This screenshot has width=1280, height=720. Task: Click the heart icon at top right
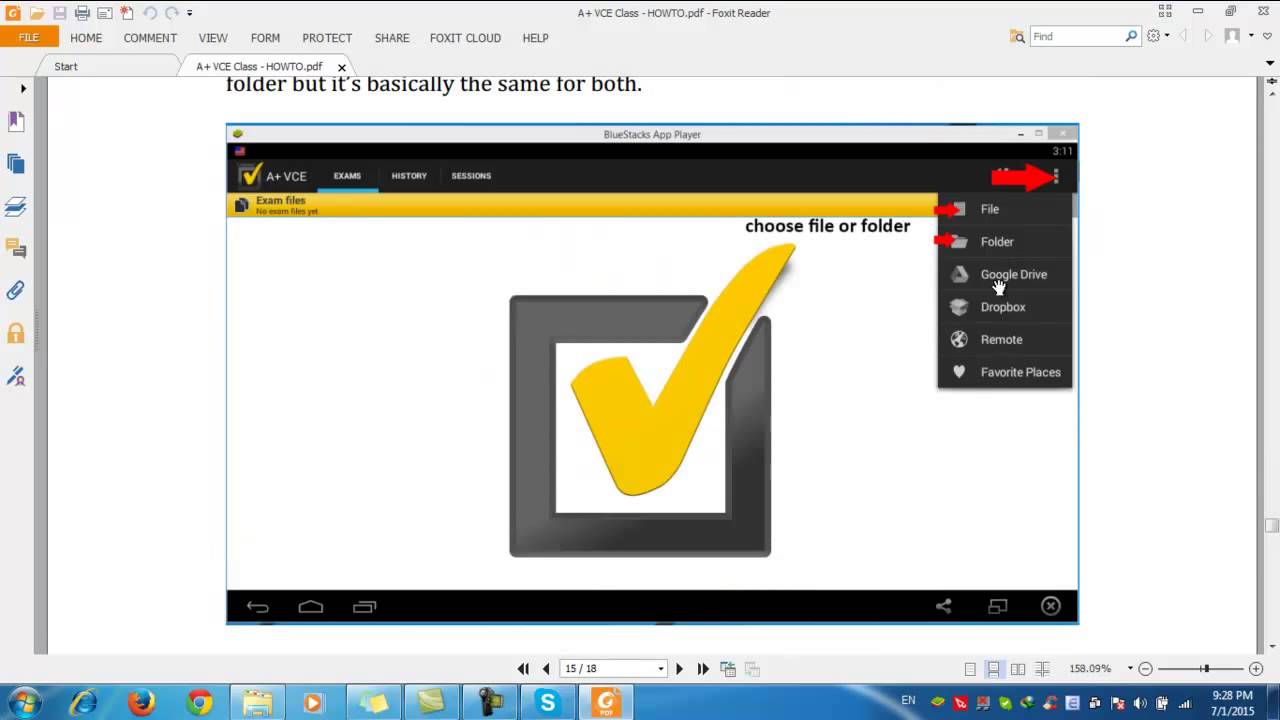[x=1268, y=36]
